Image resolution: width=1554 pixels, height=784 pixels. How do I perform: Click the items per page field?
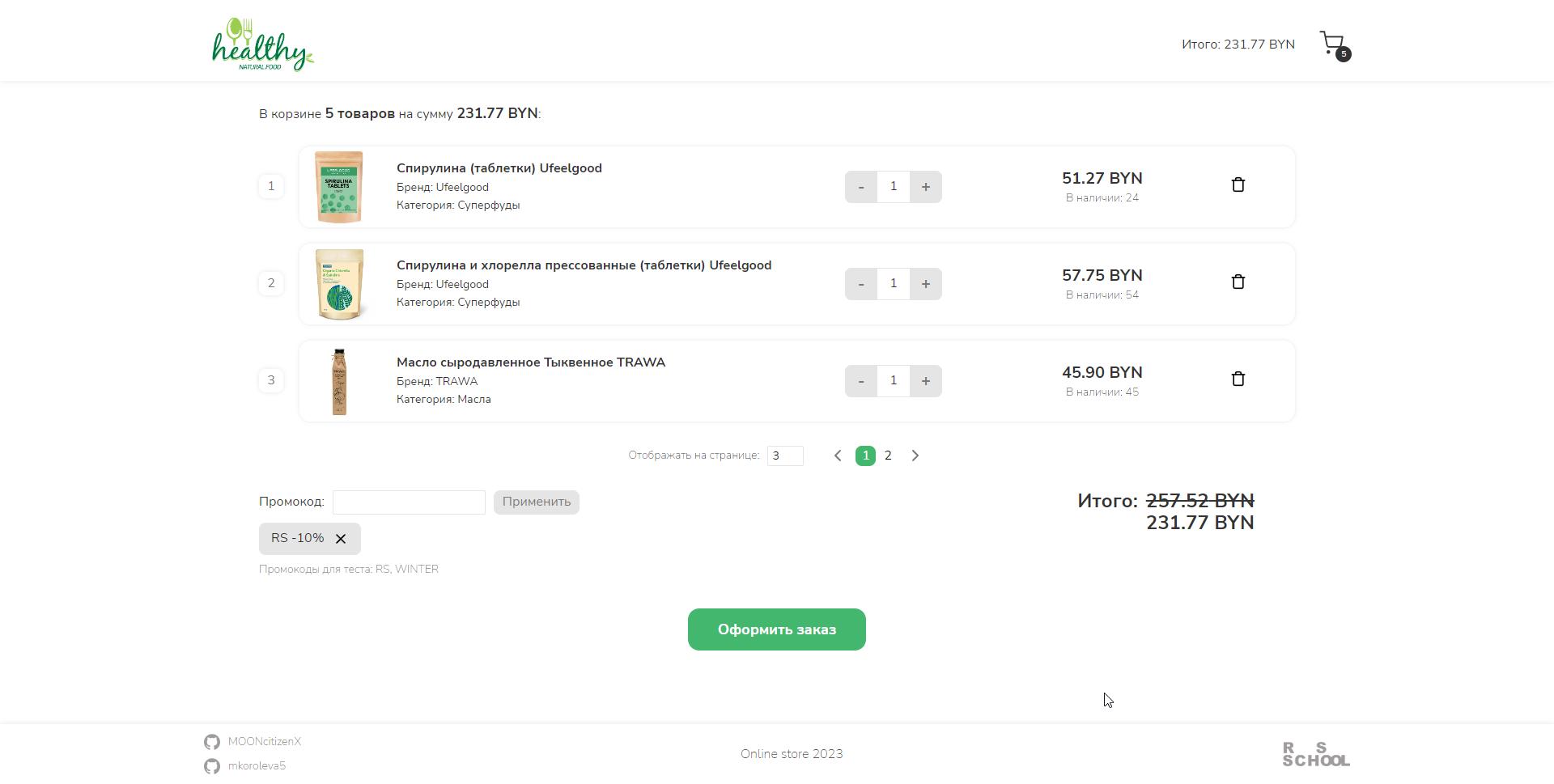785,456
